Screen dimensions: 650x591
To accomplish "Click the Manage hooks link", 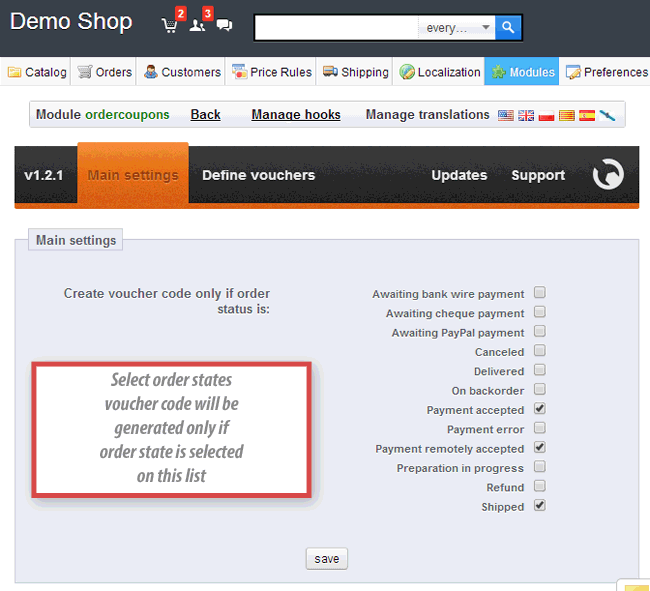I will (296, 114).
